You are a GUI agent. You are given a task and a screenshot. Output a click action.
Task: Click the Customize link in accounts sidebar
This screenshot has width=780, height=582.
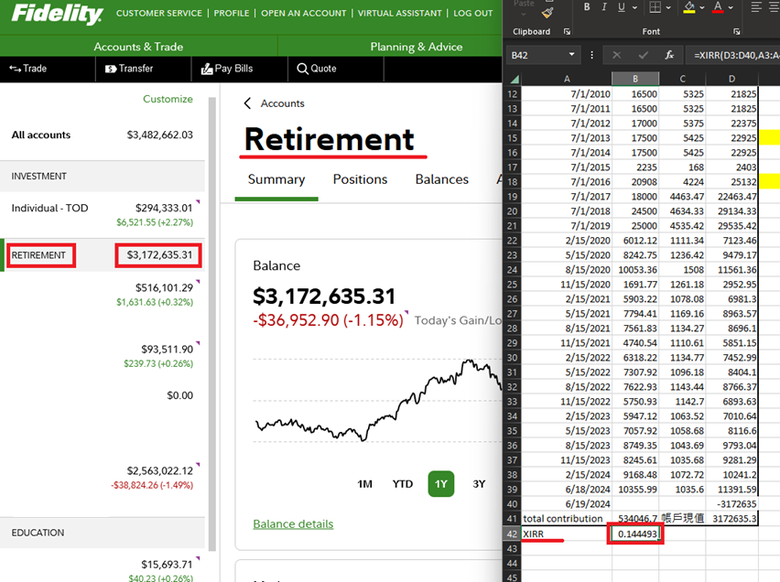coord(168,99)
